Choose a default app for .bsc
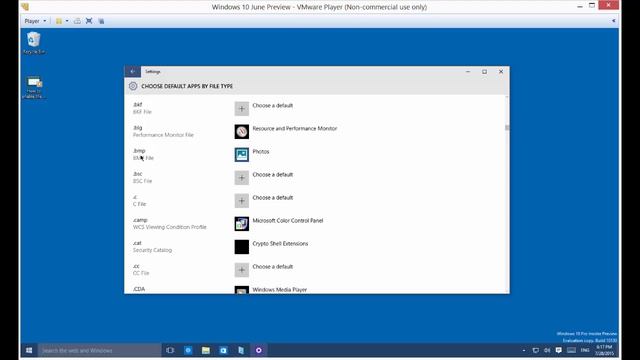640x360 pixels. pyautogui.click(x=242, y=178)
